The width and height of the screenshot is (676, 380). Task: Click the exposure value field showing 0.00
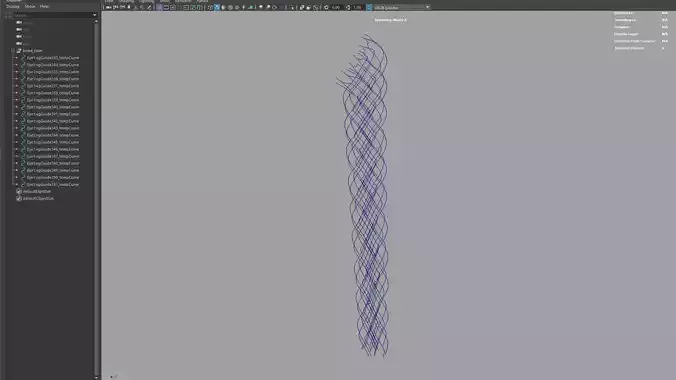click(336, 7)
